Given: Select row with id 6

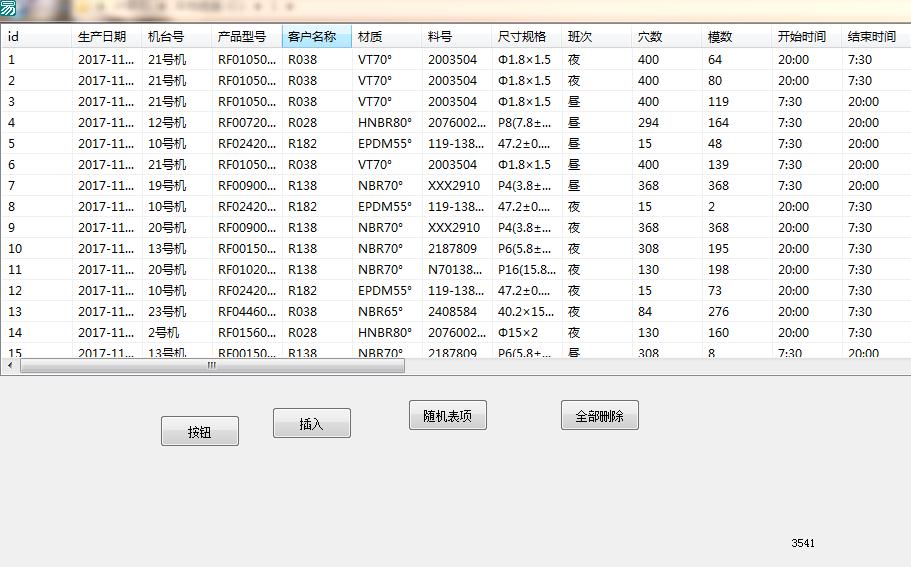Looking at the screenshot, I should pos(456,164).
